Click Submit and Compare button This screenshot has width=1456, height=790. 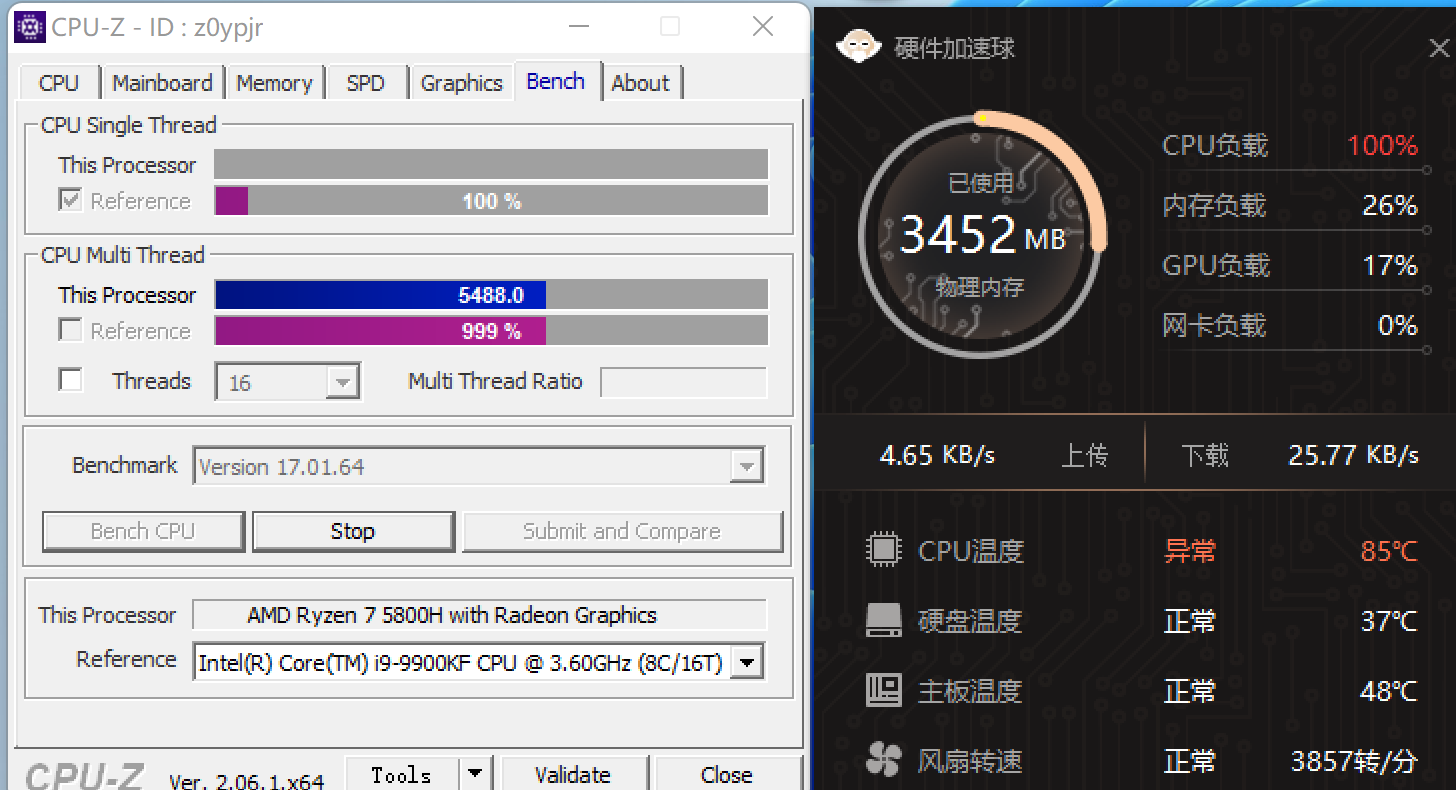(622, 531)
